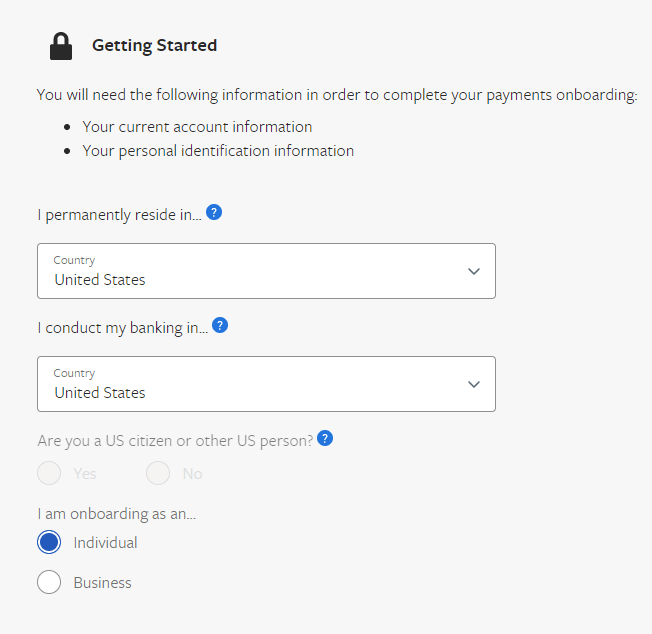The width and height of the screenshot is (652, 634).
Task: Click "Your current account information" bullet text
Action: 197,127
